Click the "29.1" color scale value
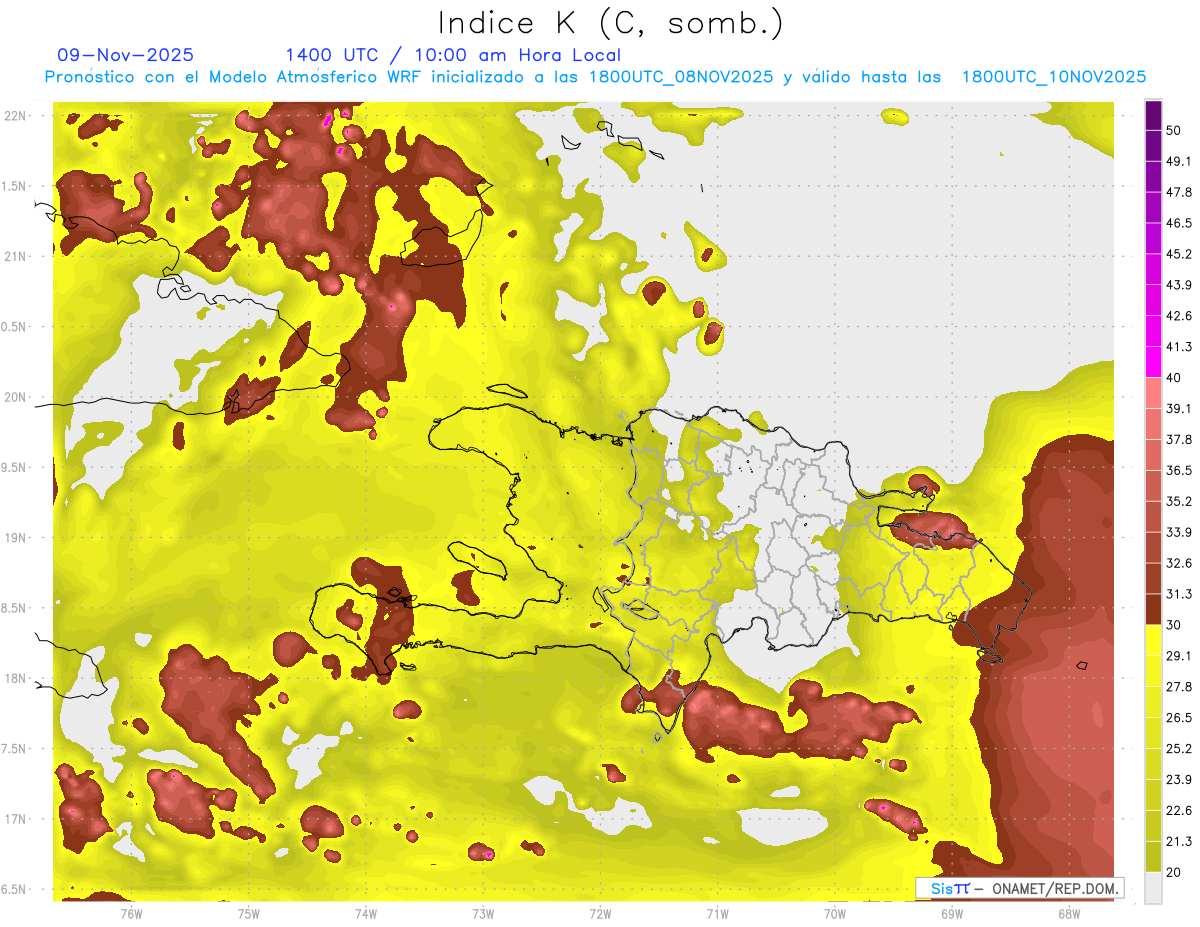1200x927 pixels. (x=1179, y=656)
